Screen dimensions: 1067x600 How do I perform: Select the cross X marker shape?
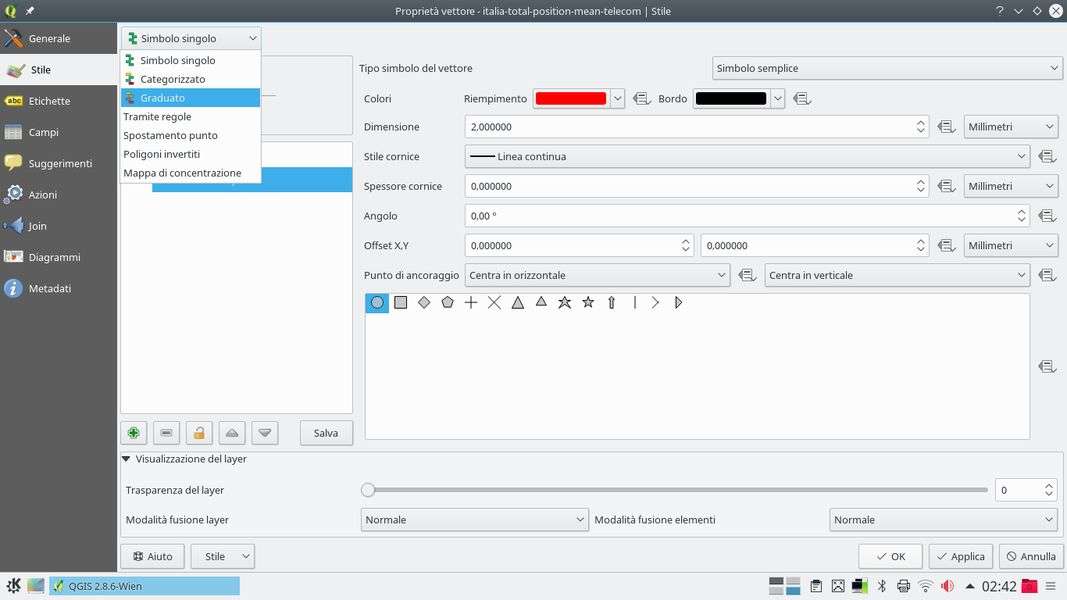click(x=494, y=302)
